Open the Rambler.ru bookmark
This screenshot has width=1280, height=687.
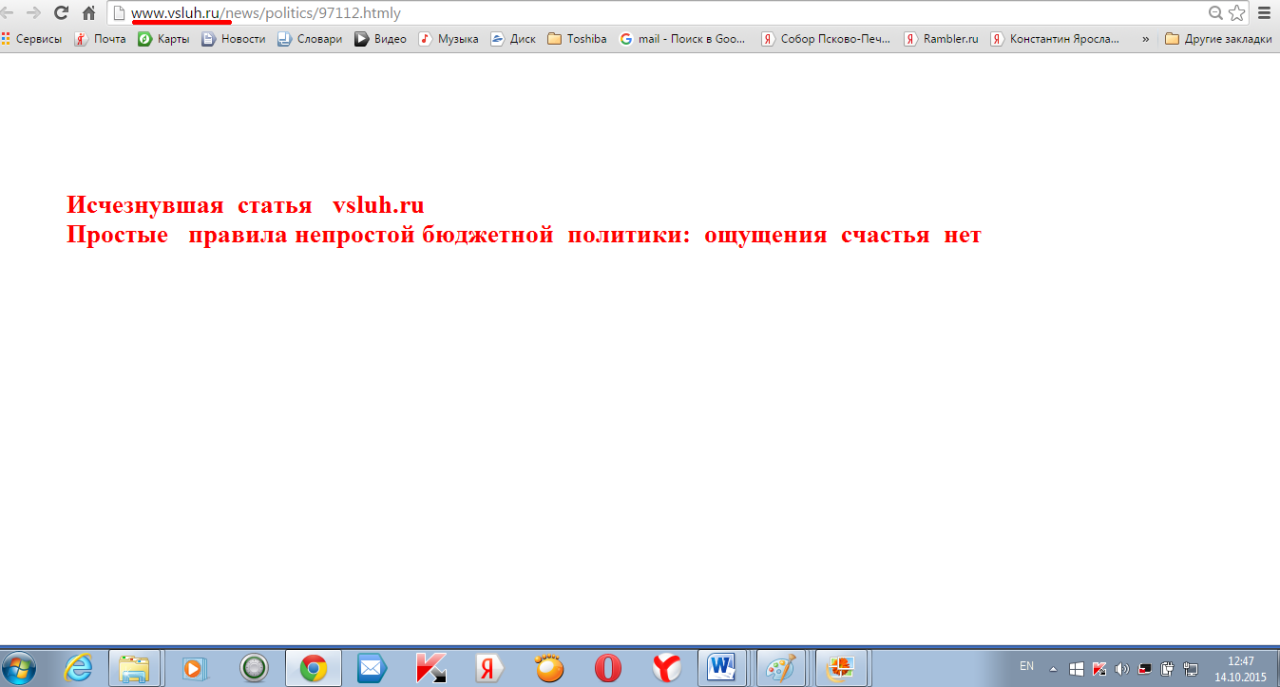941,39
